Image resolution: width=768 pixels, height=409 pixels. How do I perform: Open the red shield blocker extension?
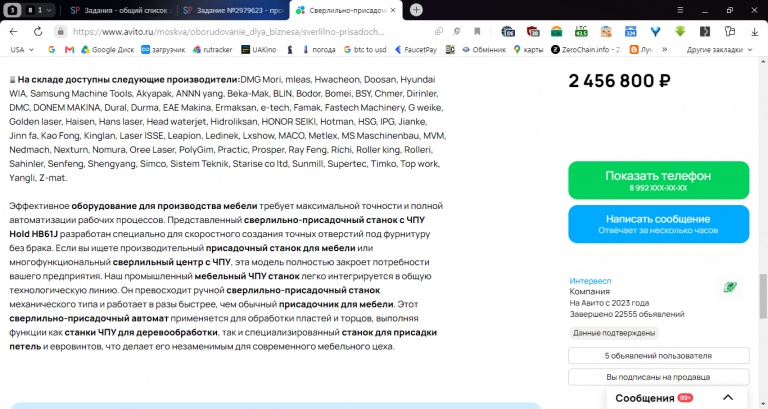(x=532, y=31)
